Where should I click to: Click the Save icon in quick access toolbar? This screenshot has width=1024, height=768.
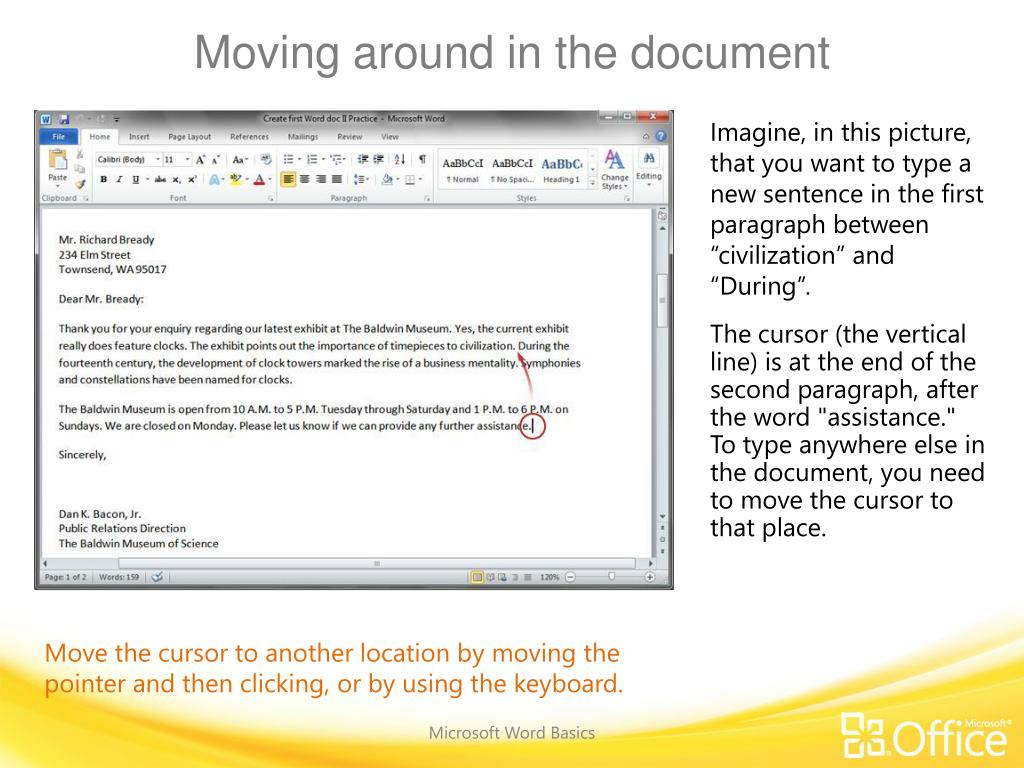click(x=64, y=120)
